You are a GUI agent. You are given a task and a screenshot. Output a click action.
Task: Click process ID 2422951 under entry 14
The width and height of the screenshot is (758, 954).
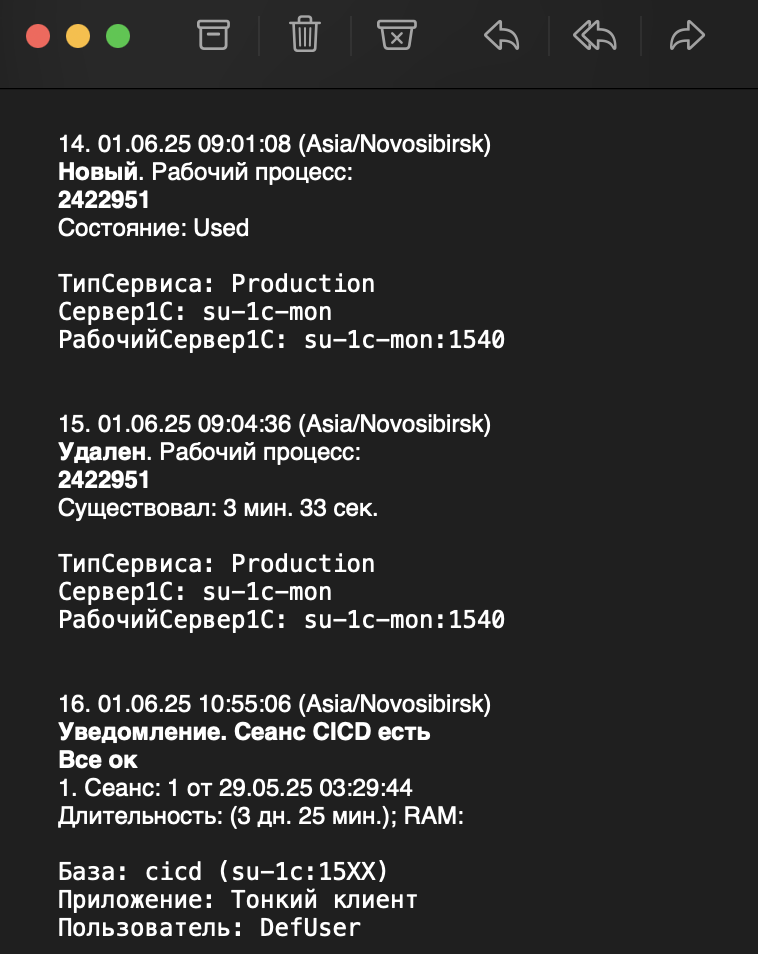pyautogui.click(x=104, y=200)
